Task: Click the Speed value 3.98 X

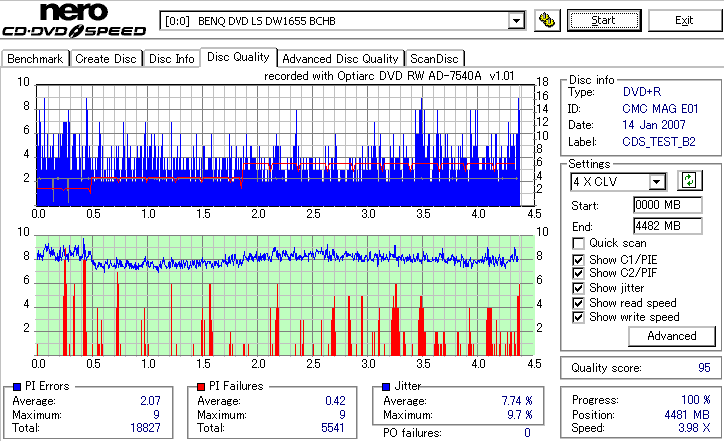Action: pos(694,428)
